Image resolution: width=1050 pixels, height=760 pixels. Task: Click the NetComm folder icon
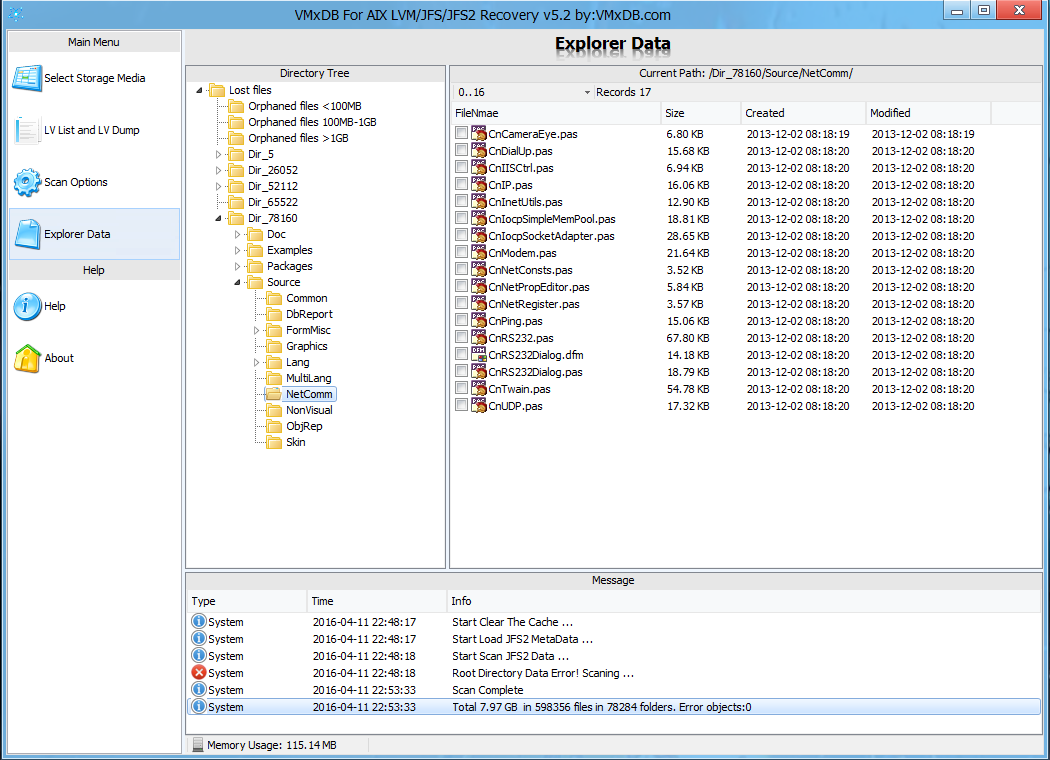274,394
